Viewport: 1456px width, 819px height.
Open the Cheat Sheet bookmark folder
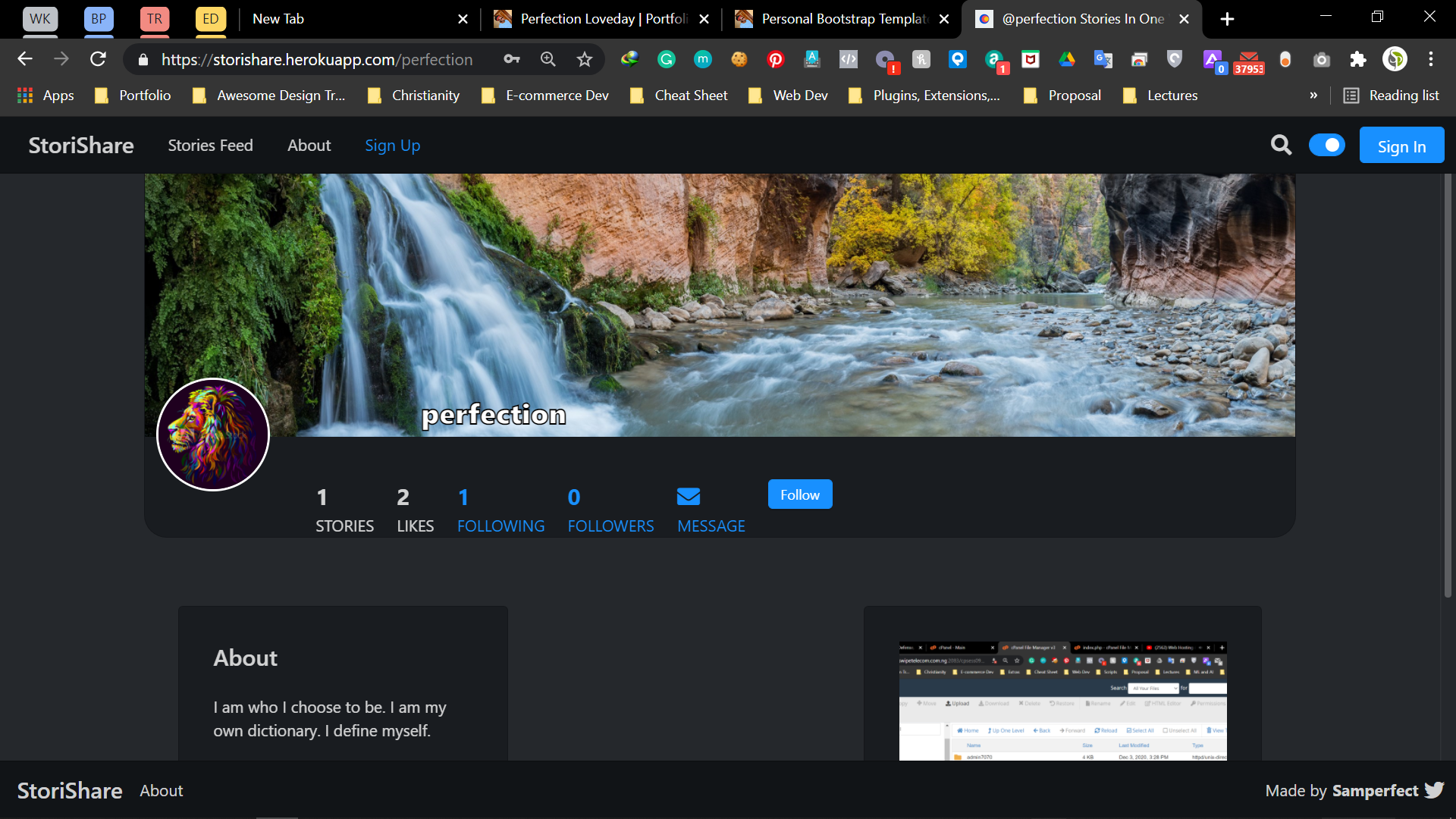(679, 96)
